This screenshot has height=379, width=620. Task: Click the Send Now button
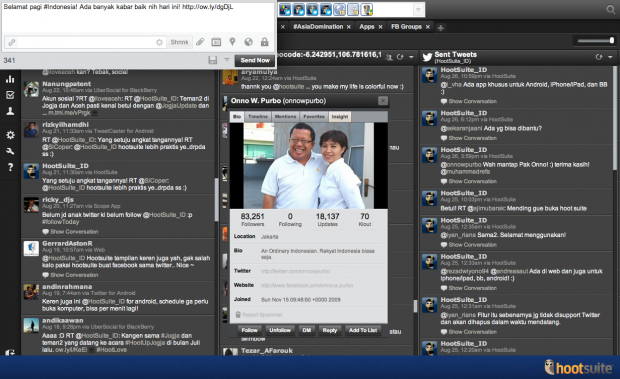[255, 60]
